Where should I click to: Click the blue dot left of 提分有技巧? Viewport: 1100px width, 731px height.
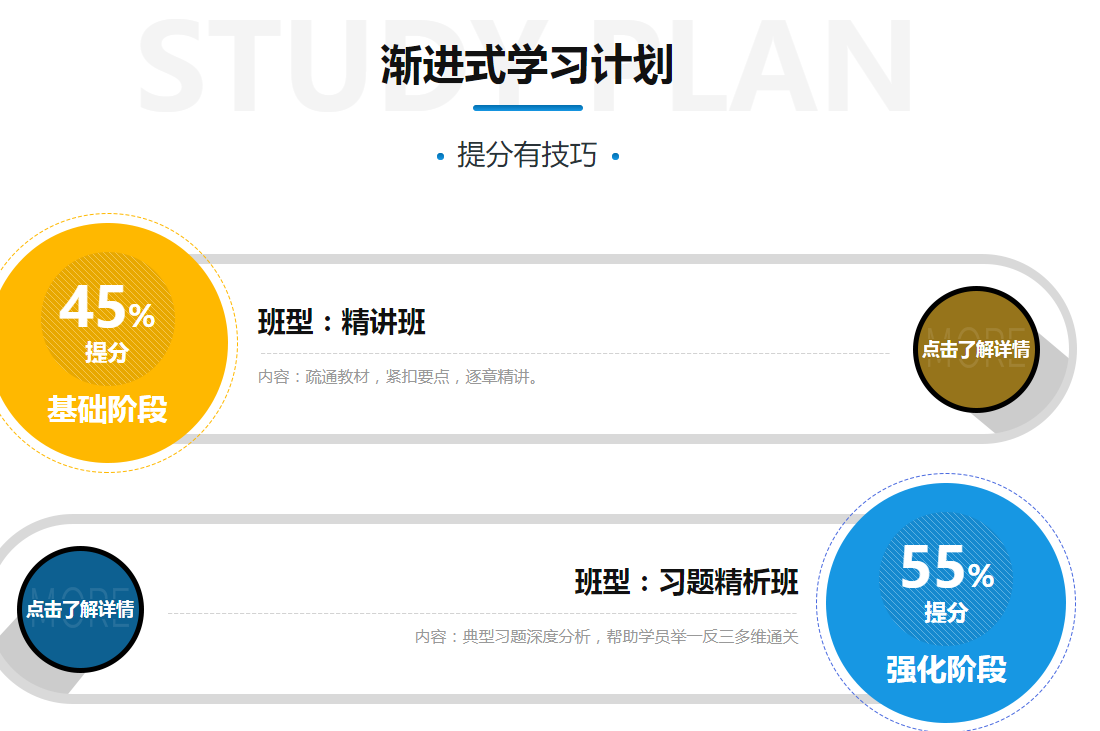pyautogui.click(x=441, y=156)
